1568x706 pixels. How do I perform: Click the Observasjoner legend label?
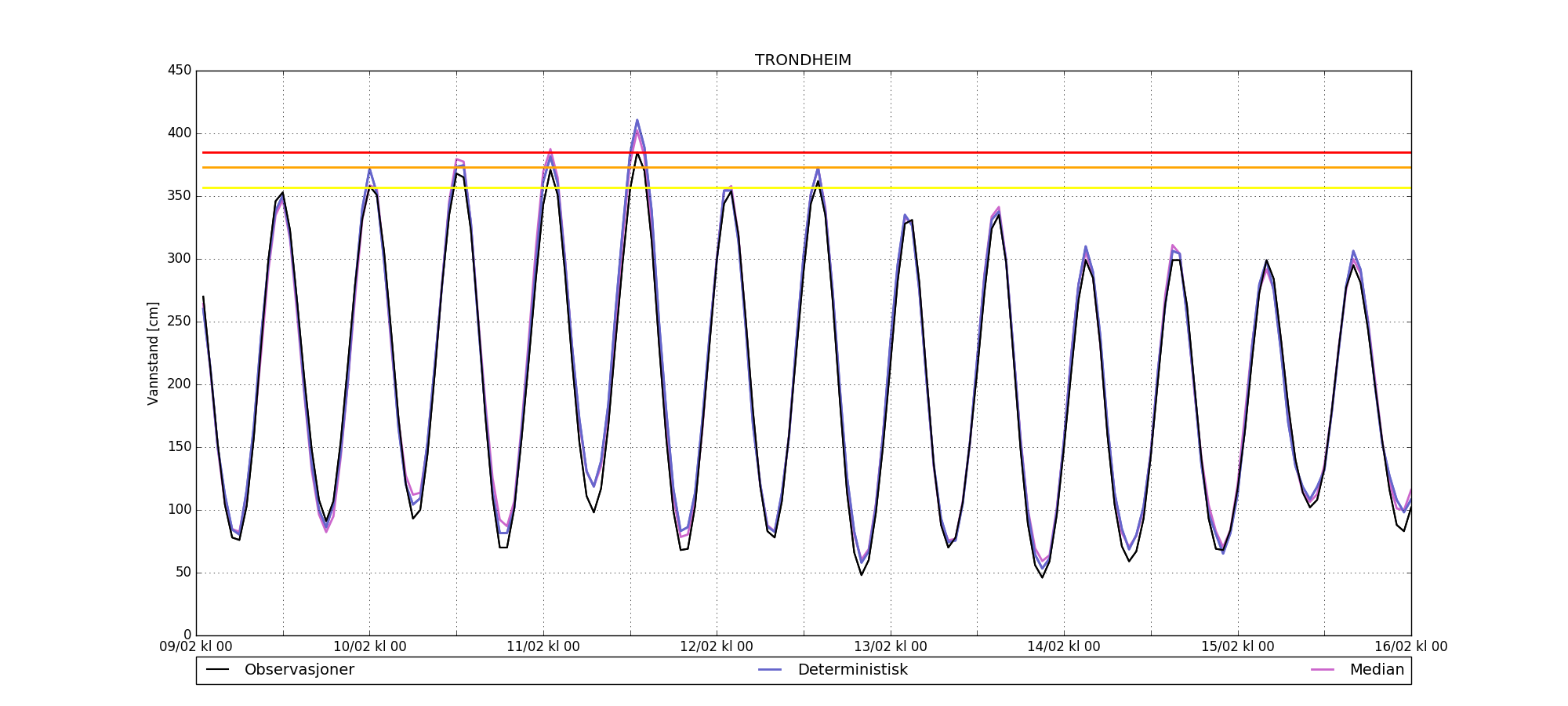coord(299,670)
